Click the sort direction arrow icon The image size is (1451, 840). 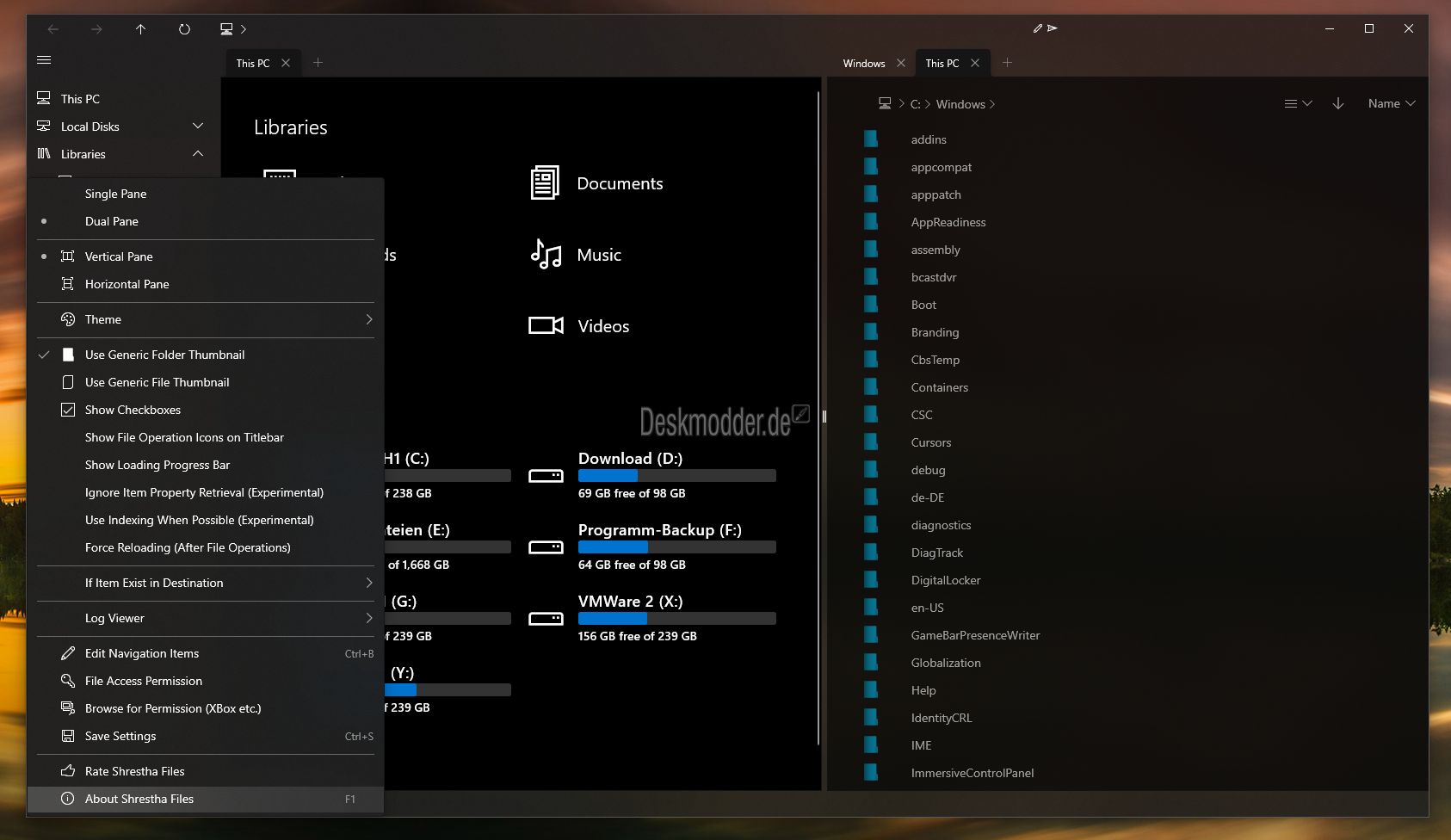tap(1338, 103)
